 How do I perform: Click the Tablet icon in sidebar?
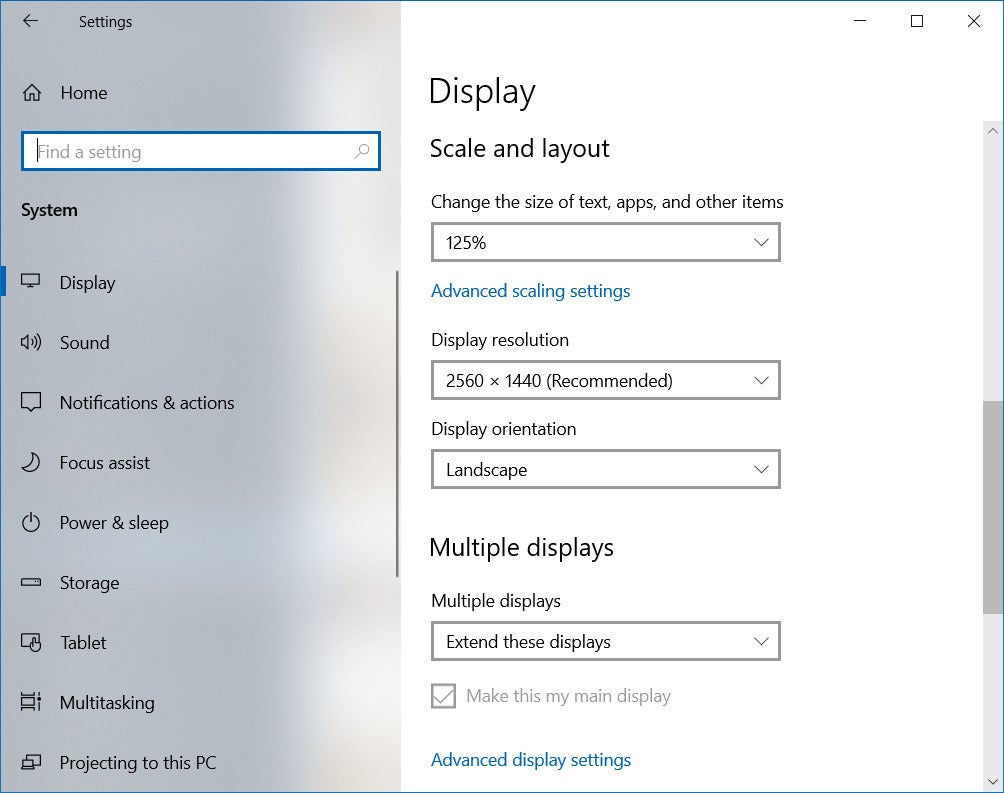pos(31,643)
